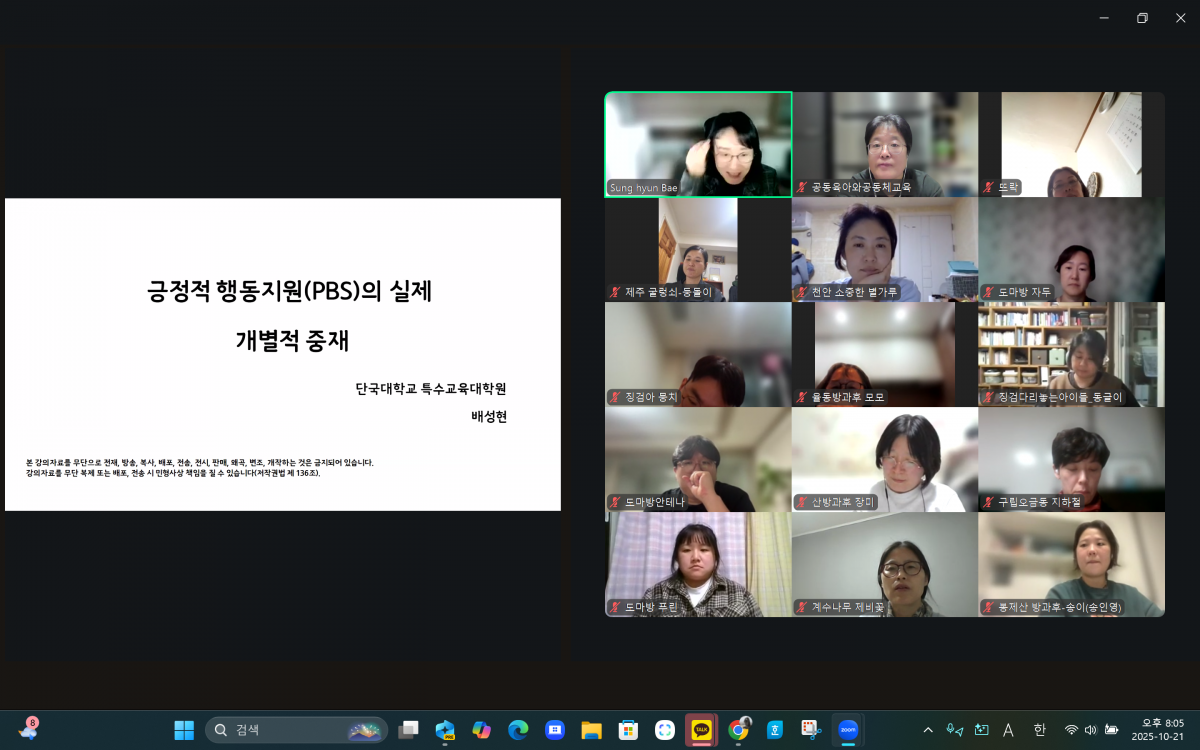Expand the hidden system tray icons chevron
This screenshot has width=1200, height=750.
pos(928,730)
